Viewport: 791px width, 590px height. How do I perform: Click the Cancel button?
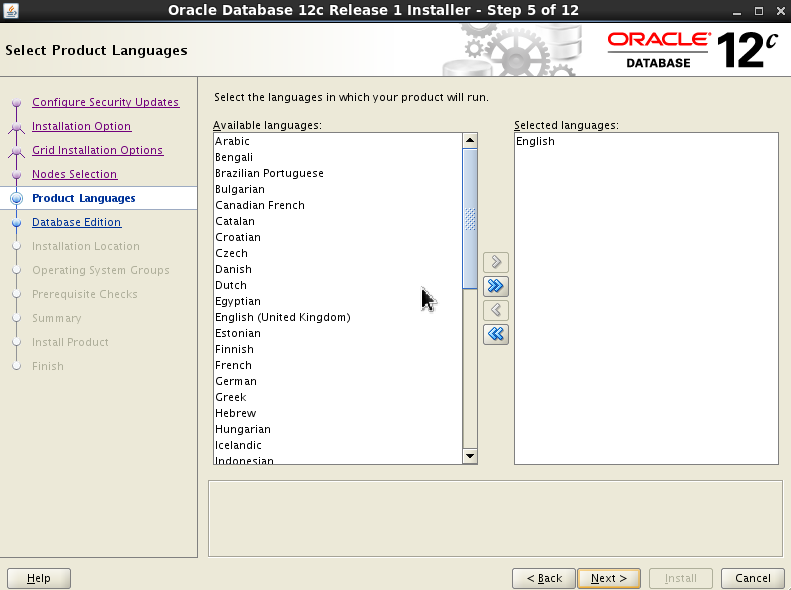(753, 578)
